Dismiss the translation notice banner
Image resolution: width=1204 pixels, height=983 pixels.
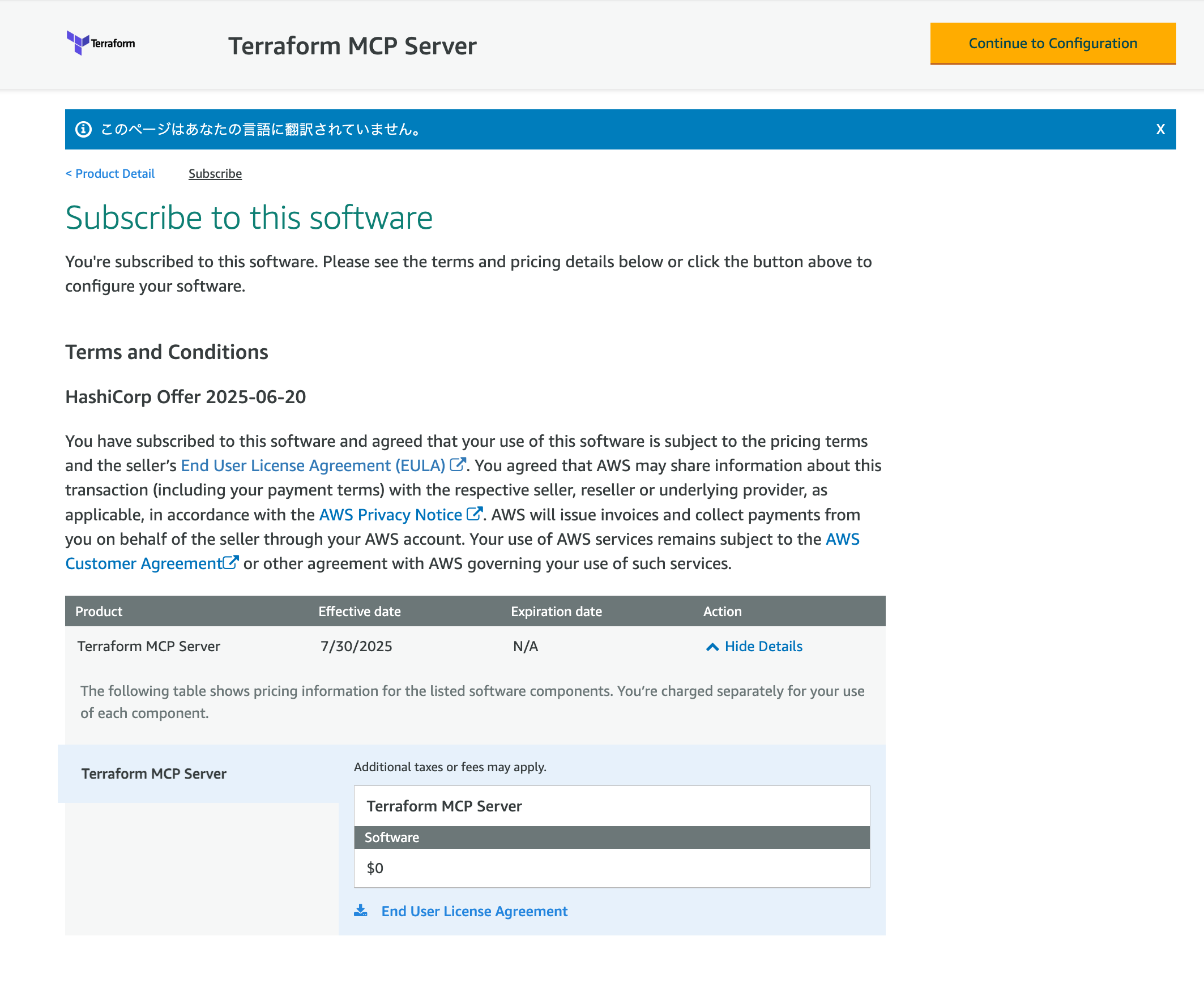1160,130
